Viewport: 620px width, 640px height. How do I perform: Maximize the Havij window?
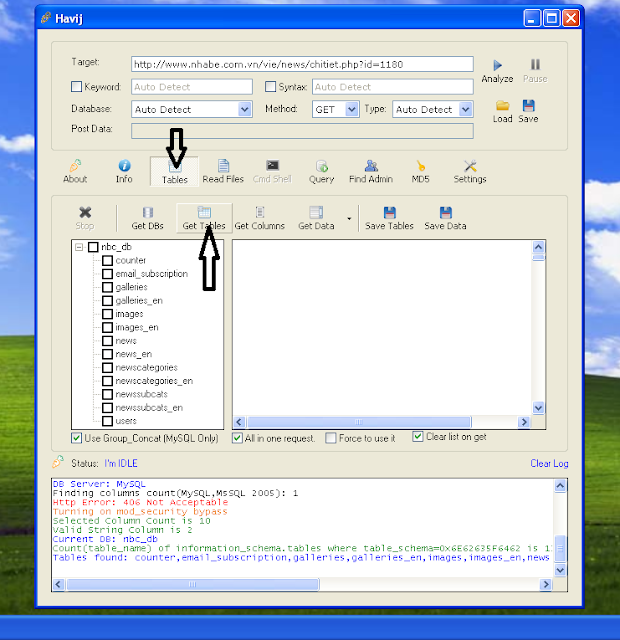[x=551, y=18]
